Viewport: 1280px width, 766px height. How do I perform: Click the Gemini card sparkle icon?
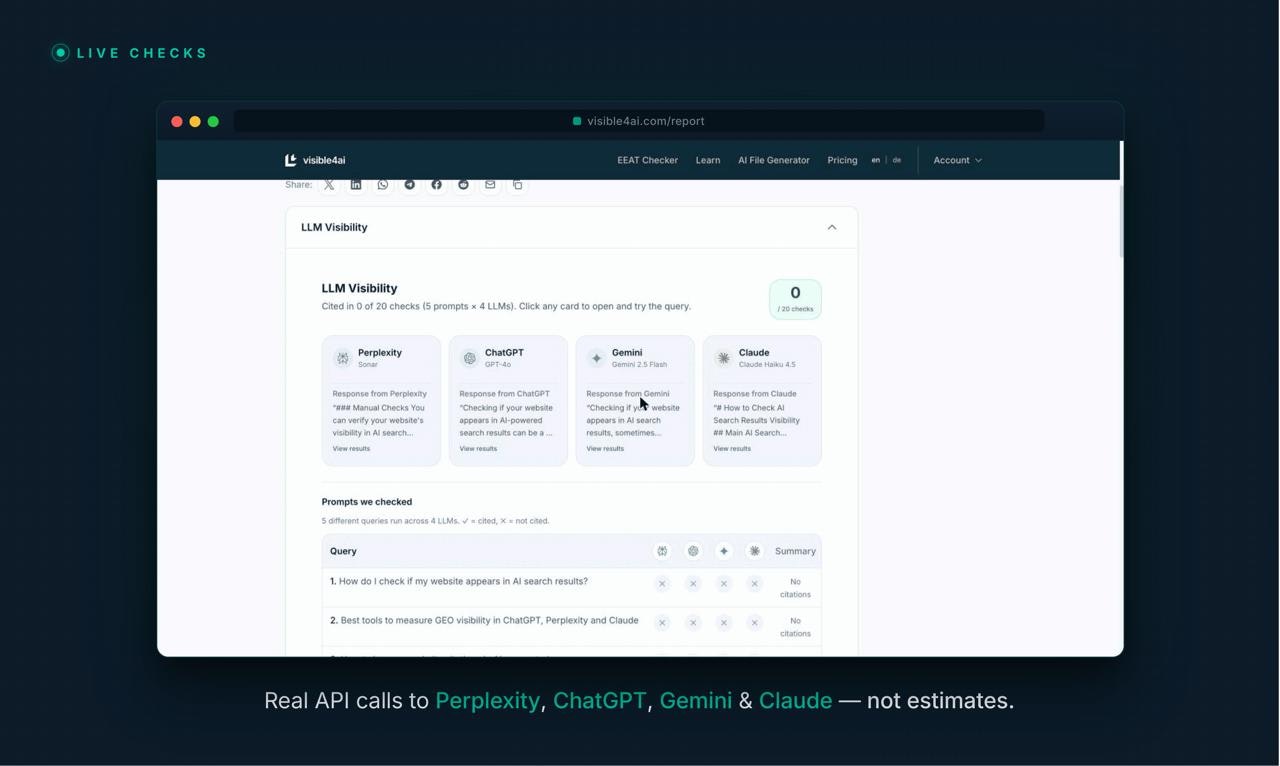point(597,358)
